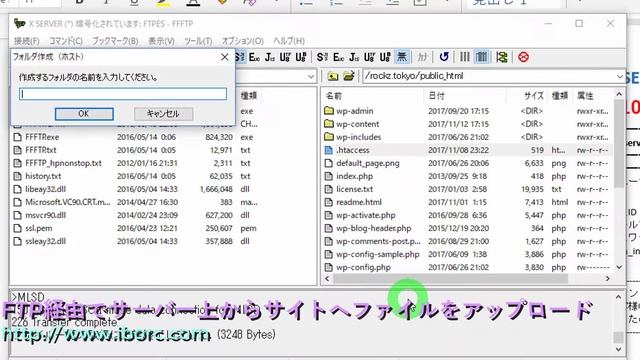Select the wp-includes folder icon
This screenshot has width=640, height=360.
tap(329, 137)
